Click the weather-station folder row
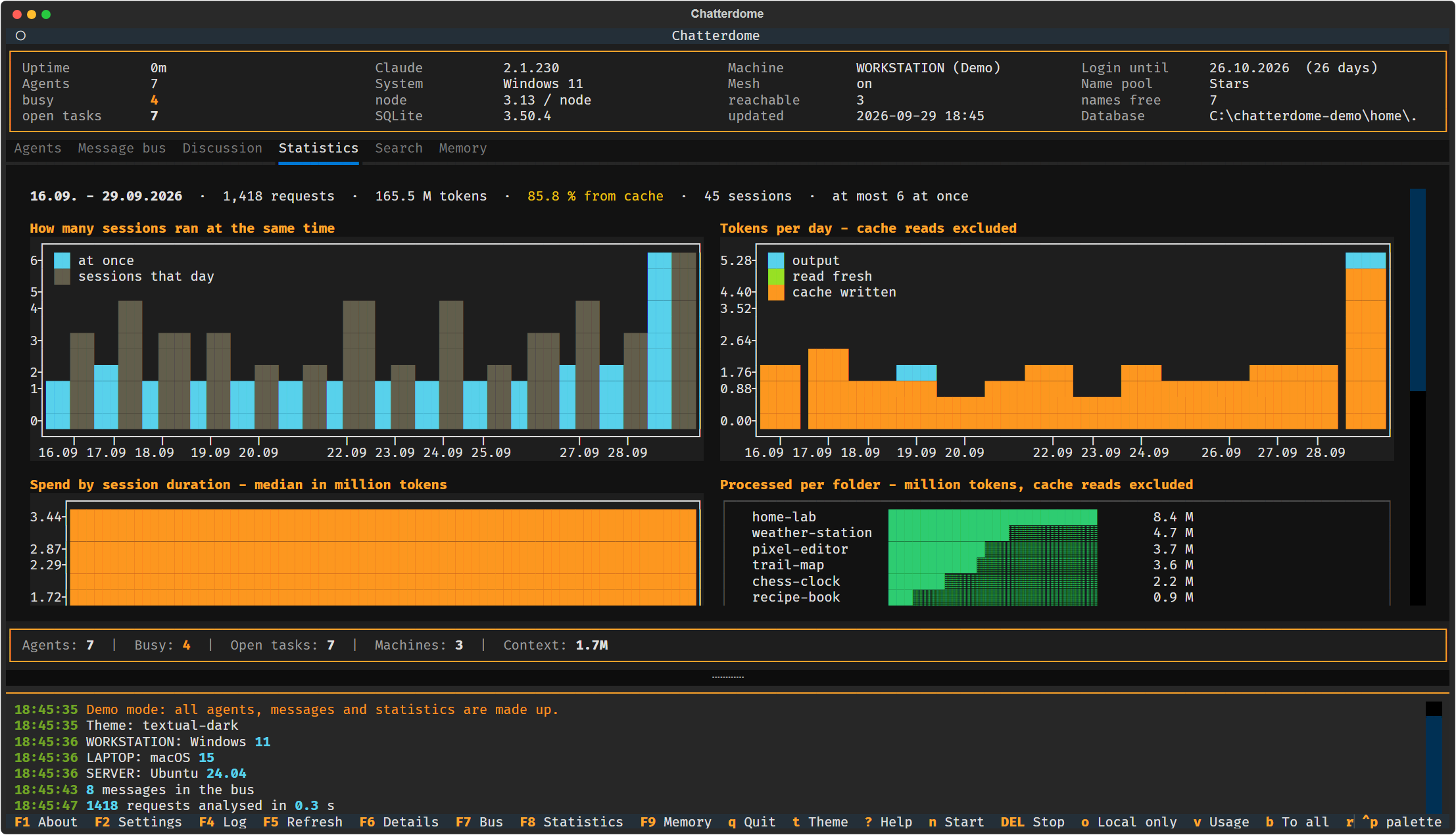This screenshot has width=1456, height=835. coord(972,533)
